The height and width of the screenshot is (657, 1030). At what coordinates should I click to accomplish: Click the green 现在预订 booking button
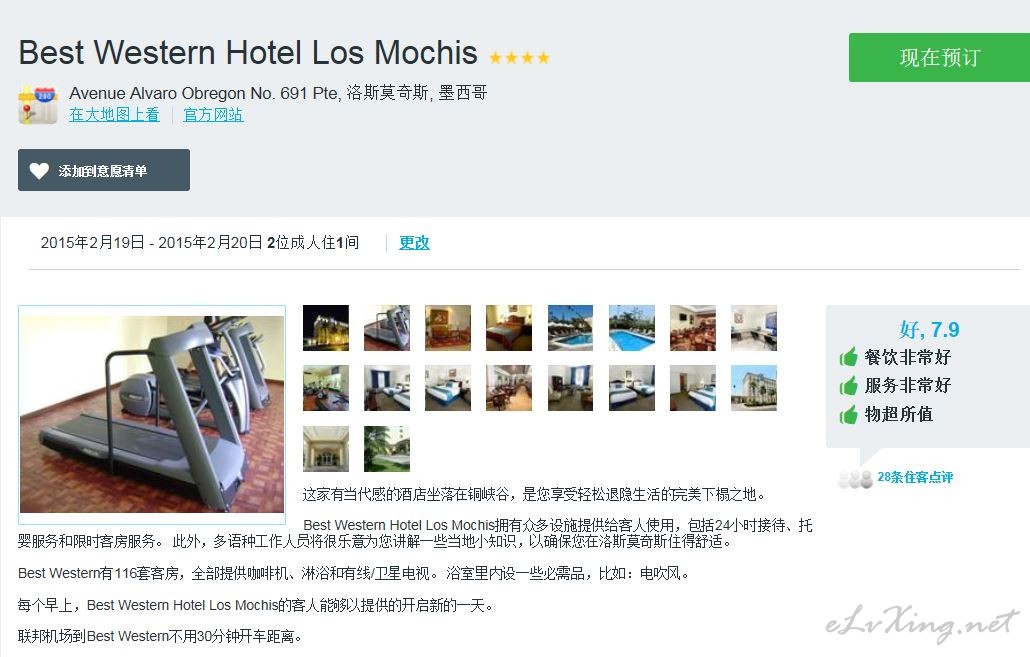[x=939, y=58]
